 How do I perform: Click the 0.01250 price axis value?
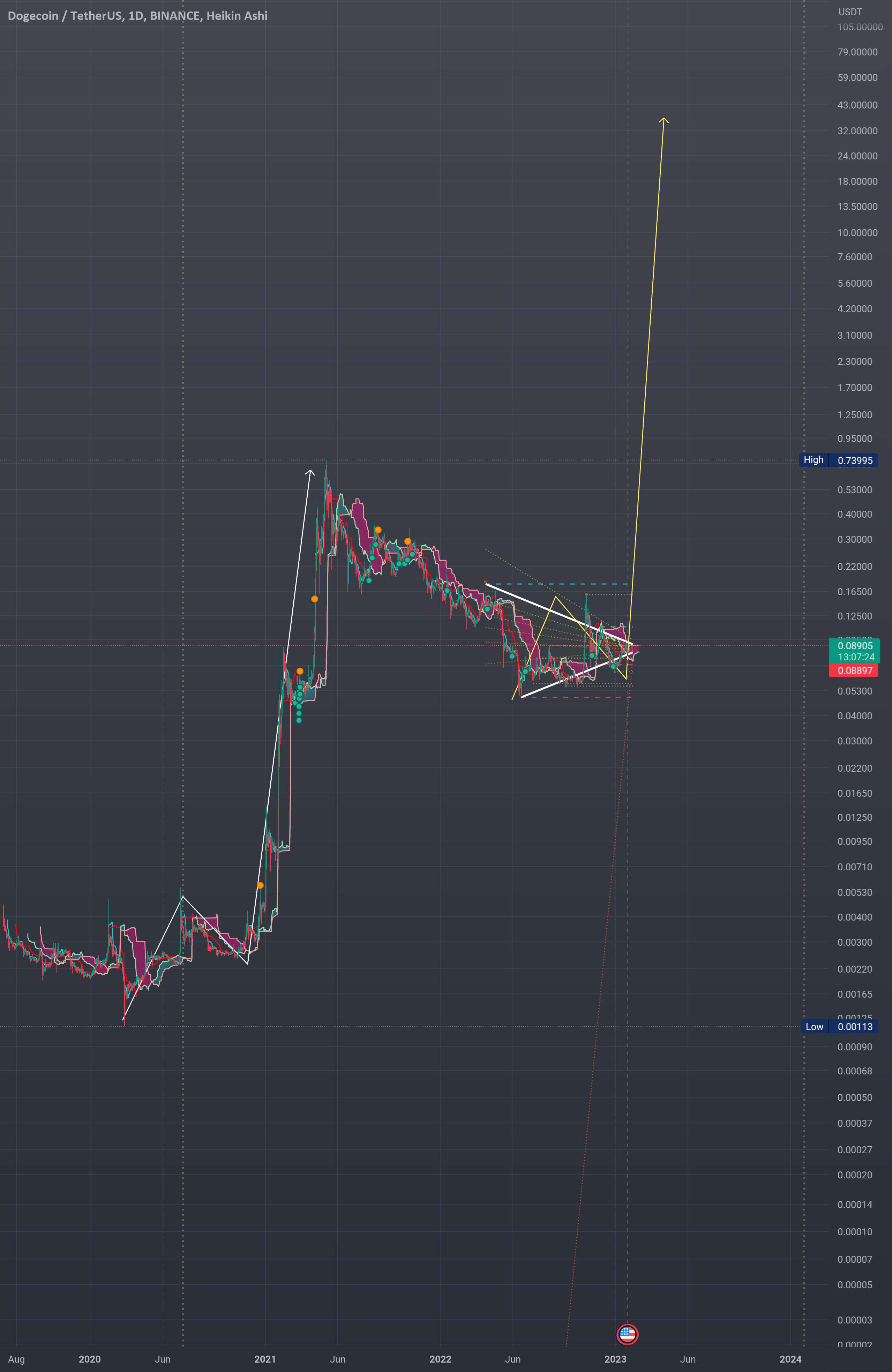855,817
